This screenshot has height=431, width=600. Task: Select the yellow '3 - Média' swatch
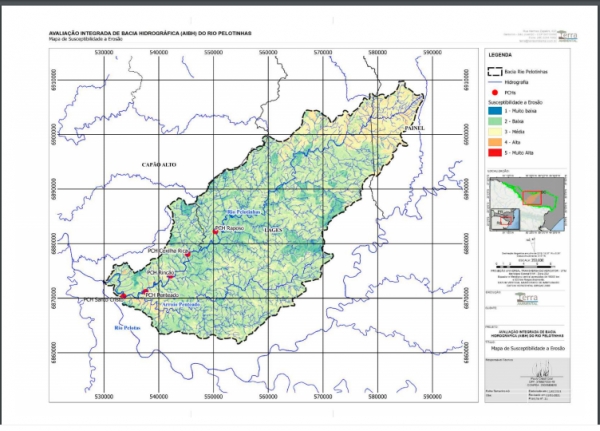(496, 132)
